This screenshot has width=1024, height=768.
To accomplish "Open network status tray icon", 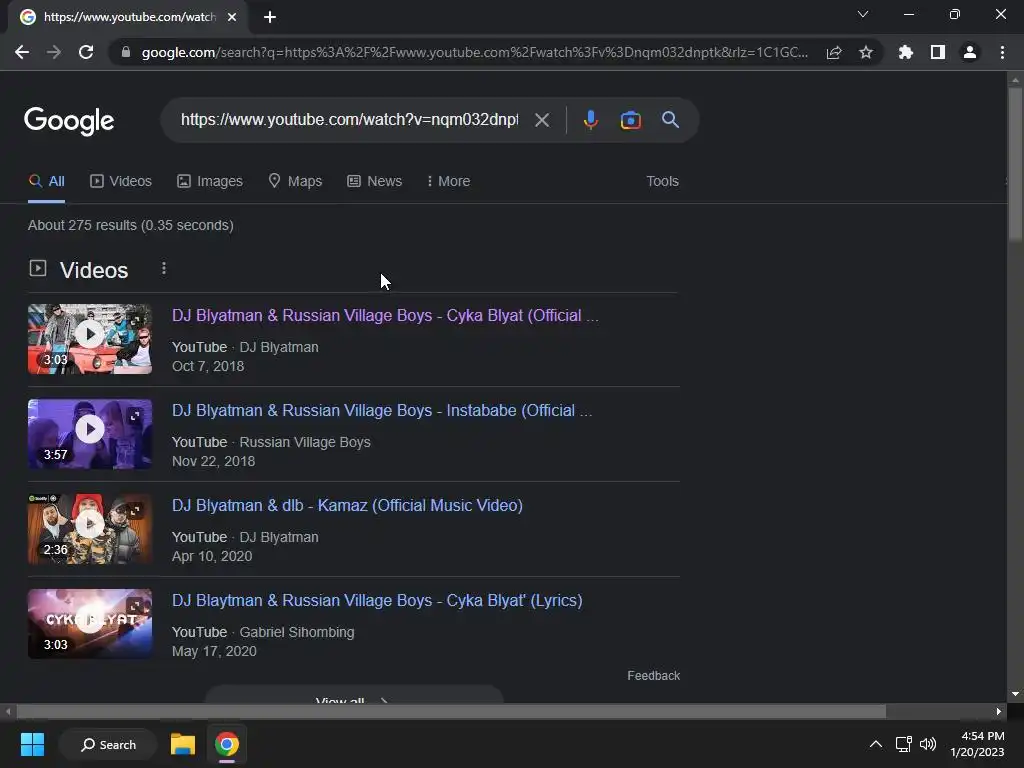I will click(903, 744).
